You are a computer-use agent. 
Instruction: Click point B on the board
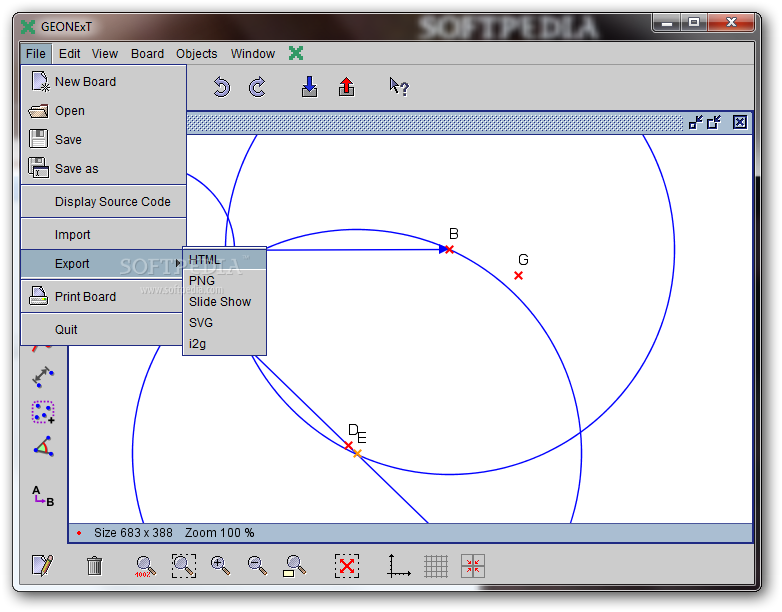pos(449,249)
